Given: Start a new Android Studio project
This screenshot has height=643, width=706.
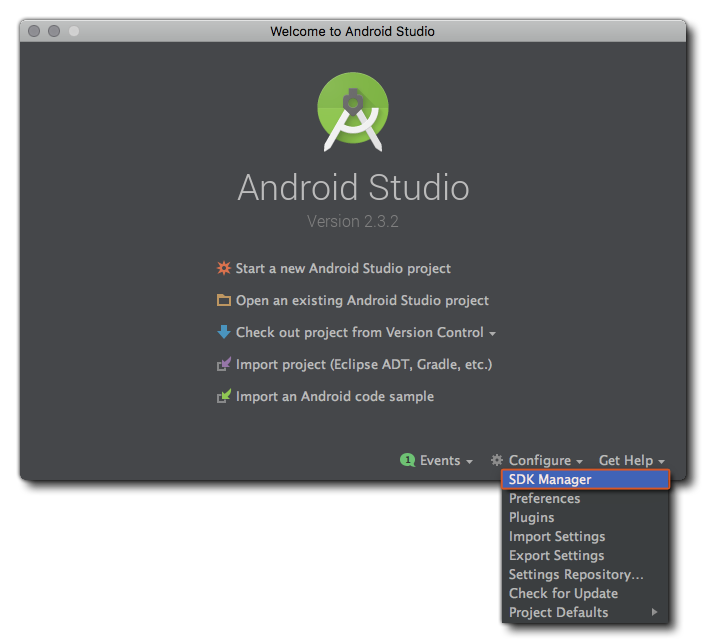Looking at the screenshot, I should point(343,268).
